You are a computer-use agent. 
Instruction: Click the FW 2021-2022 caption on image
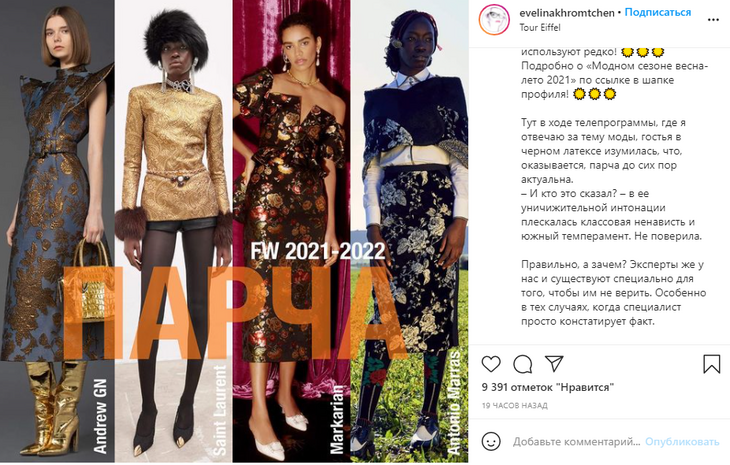pyautogui.click(x=318, y=251)
